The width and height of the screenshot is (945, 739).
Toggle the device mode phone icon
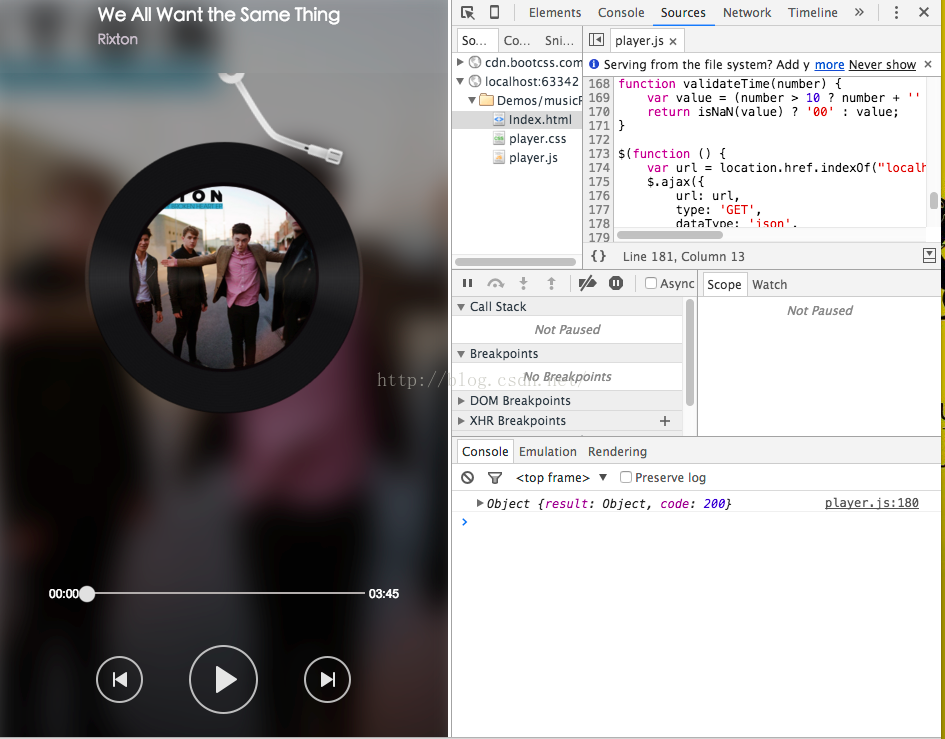point(494,12)
